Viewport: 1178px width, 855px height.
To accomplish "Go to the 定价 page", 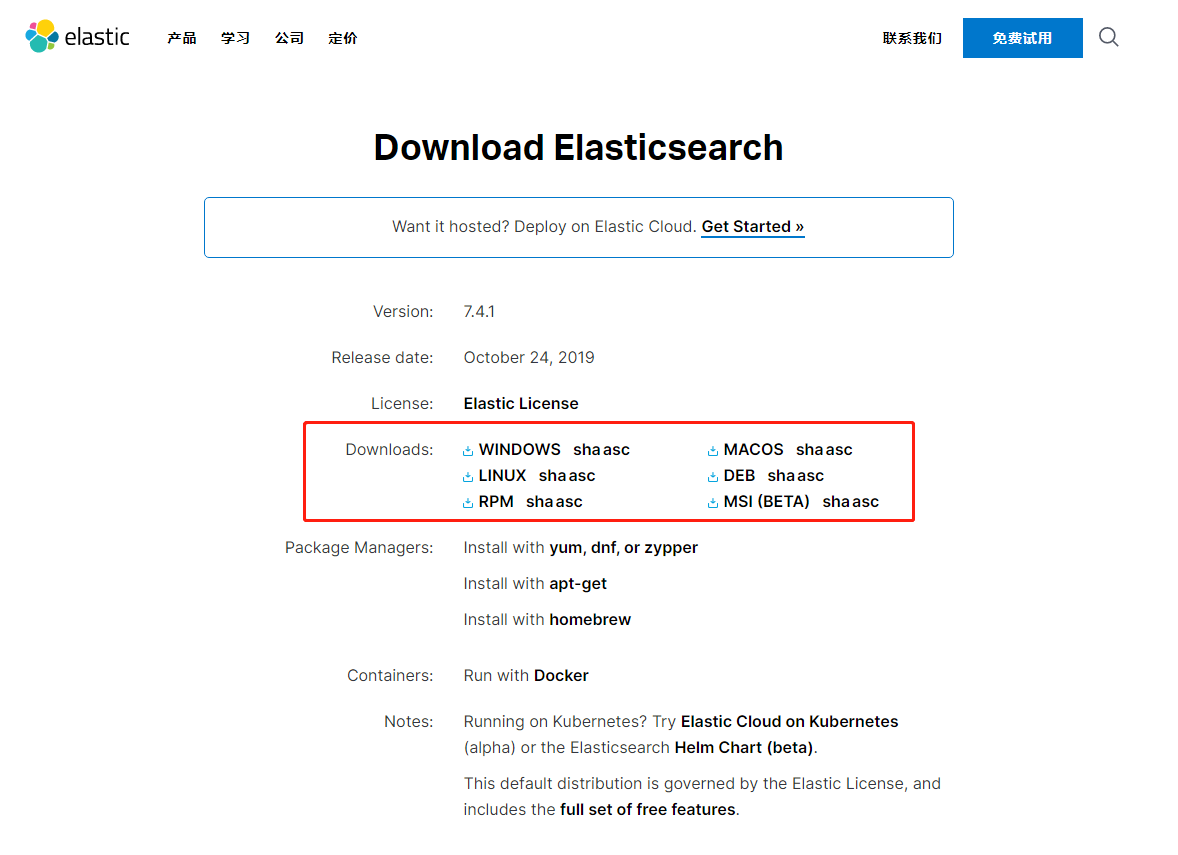I will [342, 38].
